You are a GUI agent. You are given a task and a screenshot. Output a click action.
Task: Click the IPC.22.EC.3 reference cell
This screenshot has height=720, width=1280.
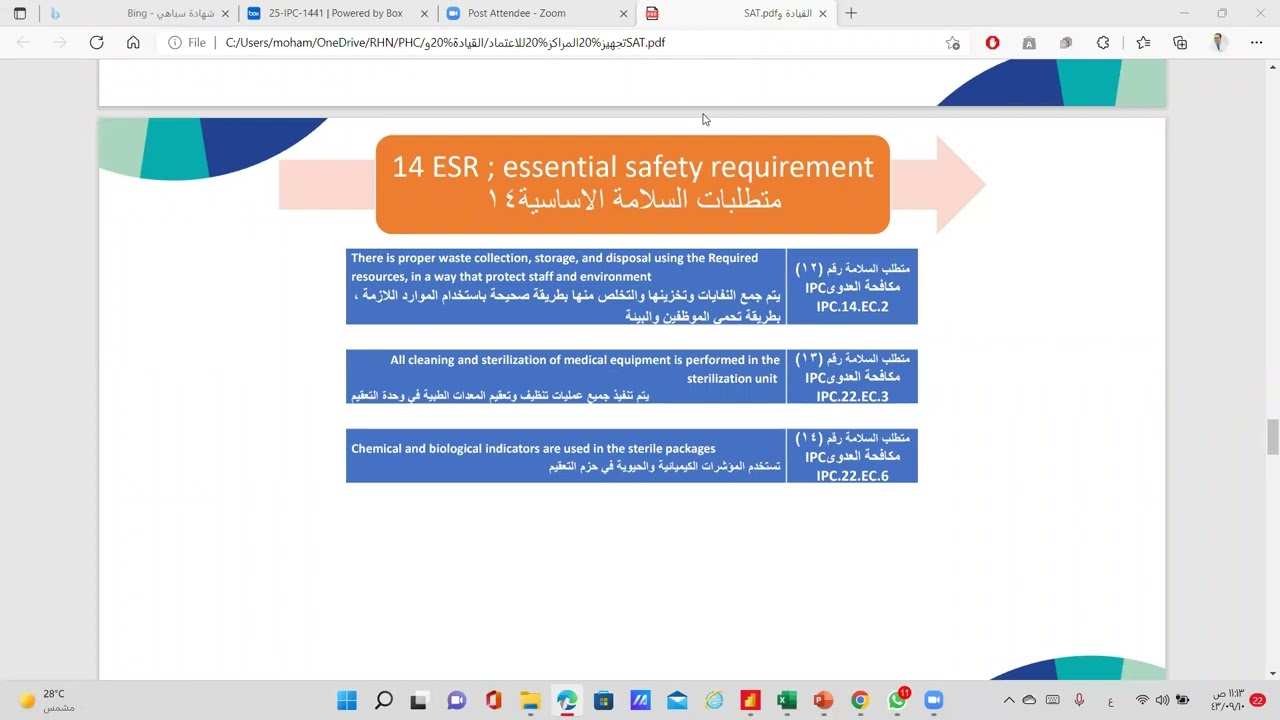852,377
